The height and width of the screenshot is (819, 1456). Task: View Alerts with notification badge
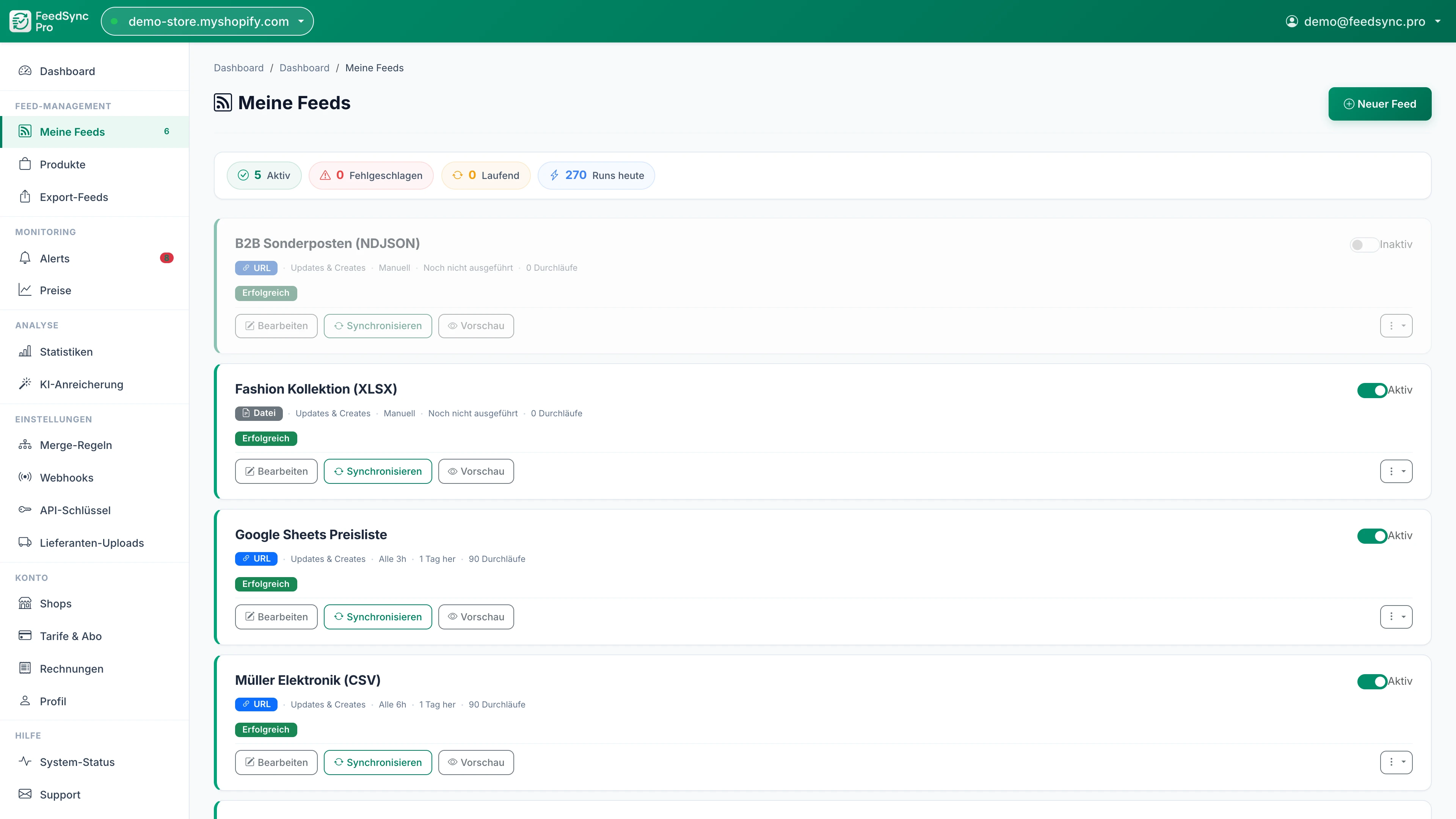[x=55, y=258]
